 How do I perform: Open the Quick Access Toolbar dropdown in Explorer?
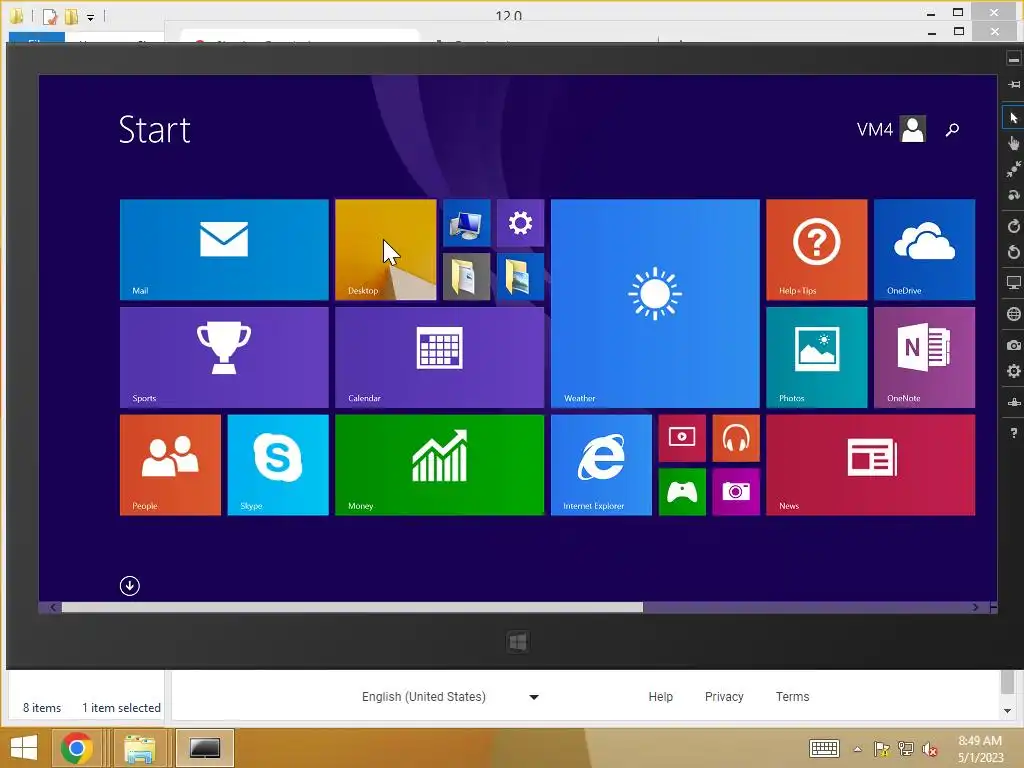point(91,18)
